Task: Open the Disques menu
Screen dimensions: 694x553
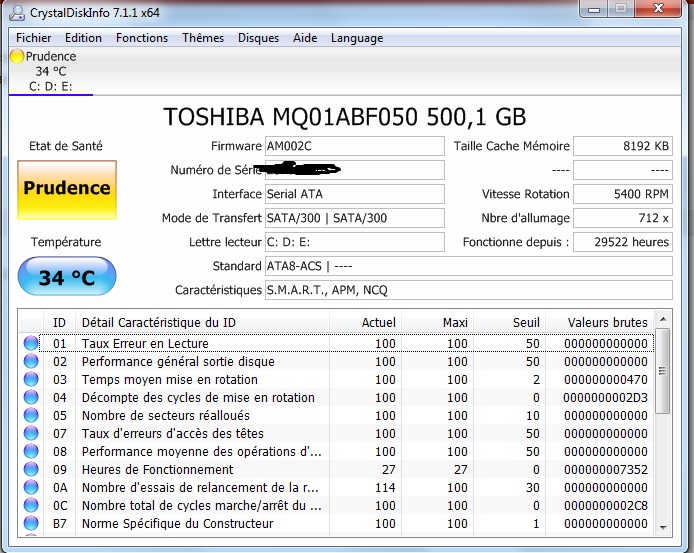Action: (x=258, y=38)
